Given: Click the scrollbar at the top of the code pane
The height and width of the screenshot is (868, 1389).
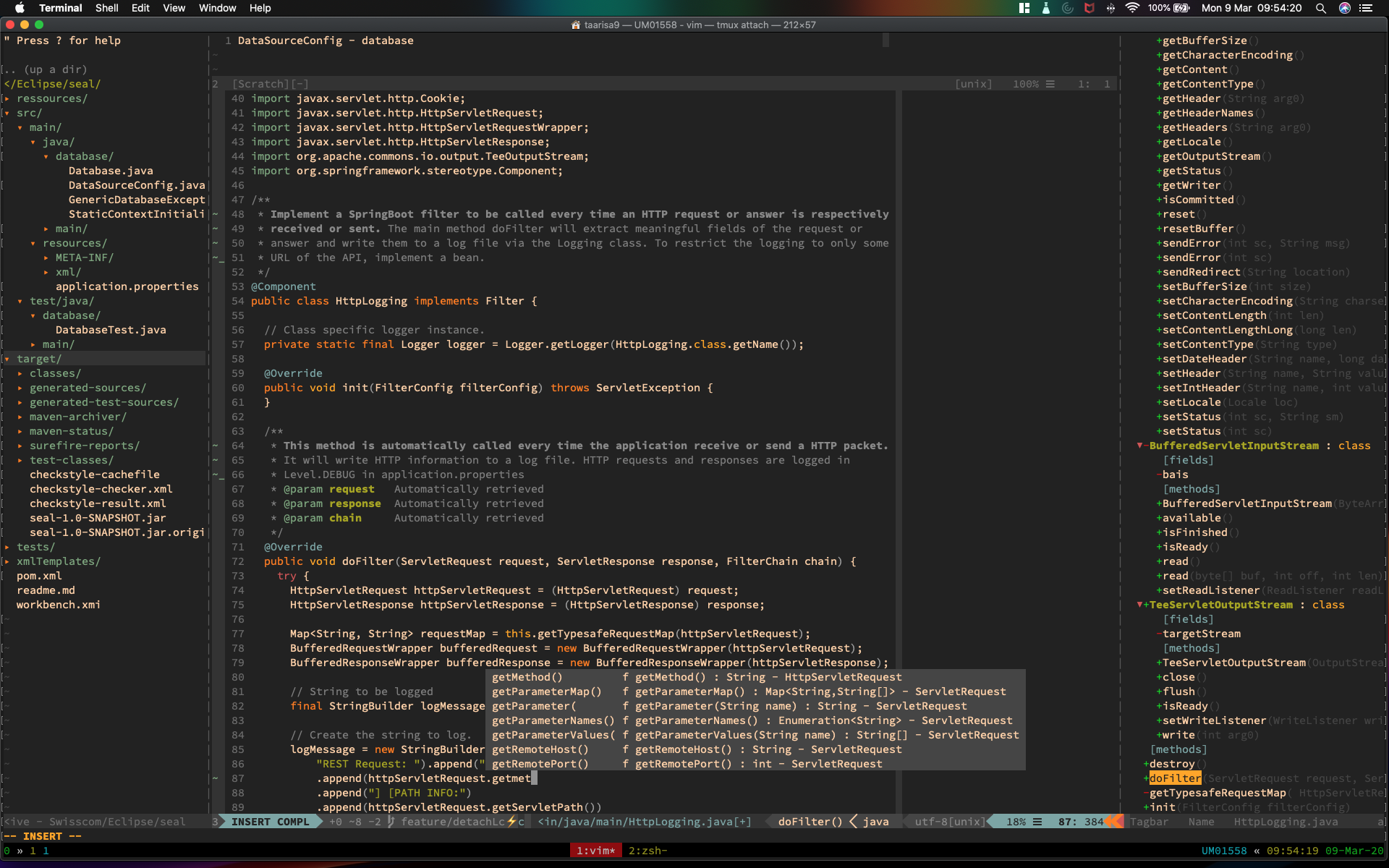Looking at the screenshot, I should tap(885, 41).
